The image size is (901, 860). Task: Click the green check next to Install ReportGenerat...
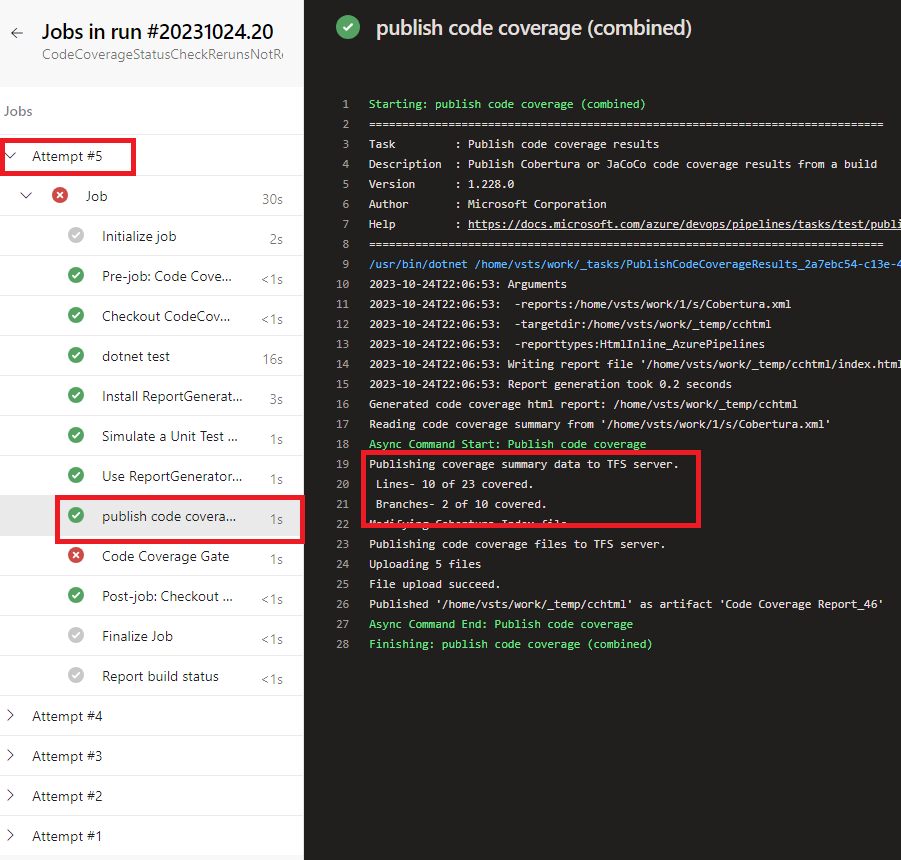coord(76,395)
